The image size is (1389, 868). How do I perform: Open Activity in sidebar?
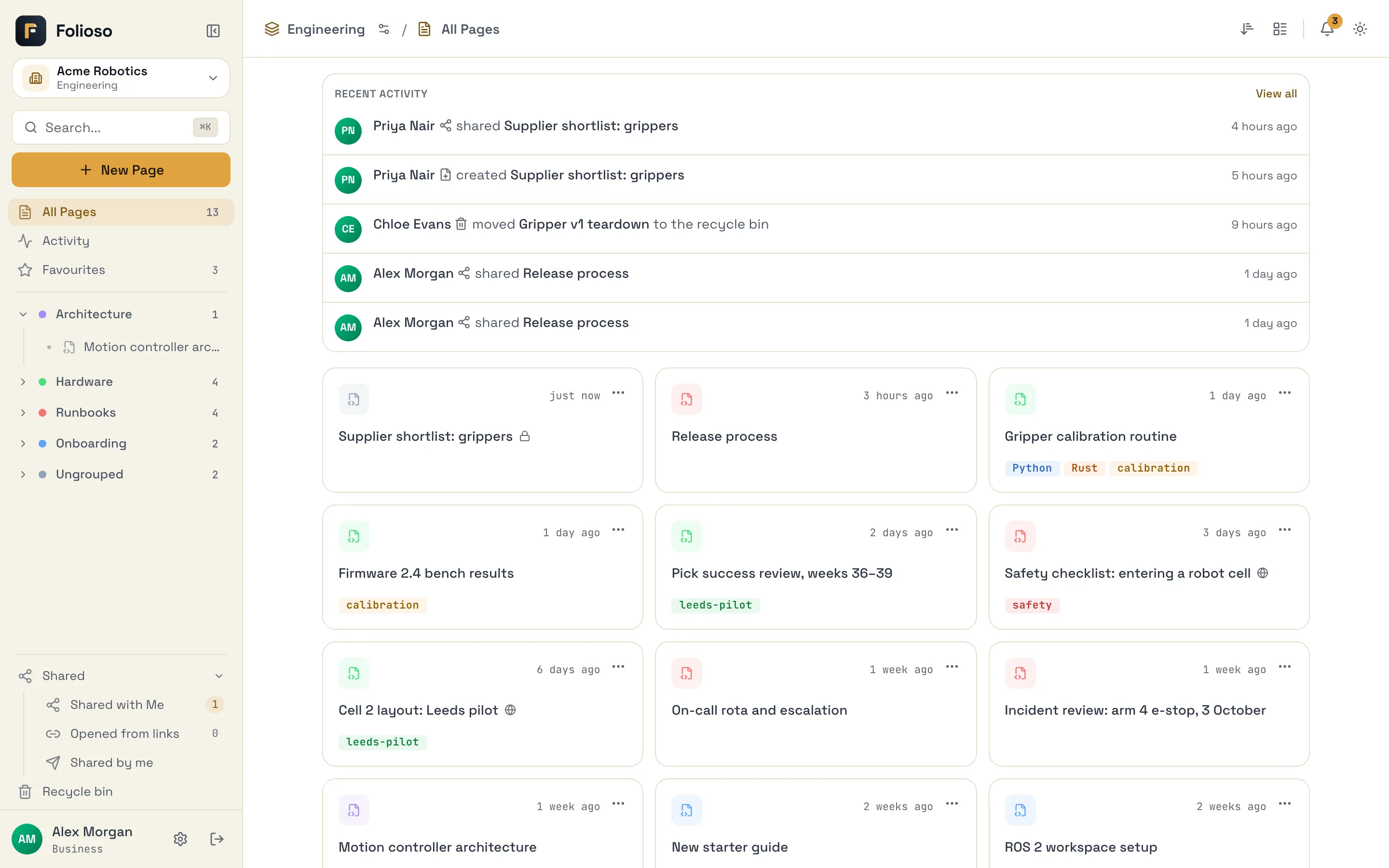[121, 241]
